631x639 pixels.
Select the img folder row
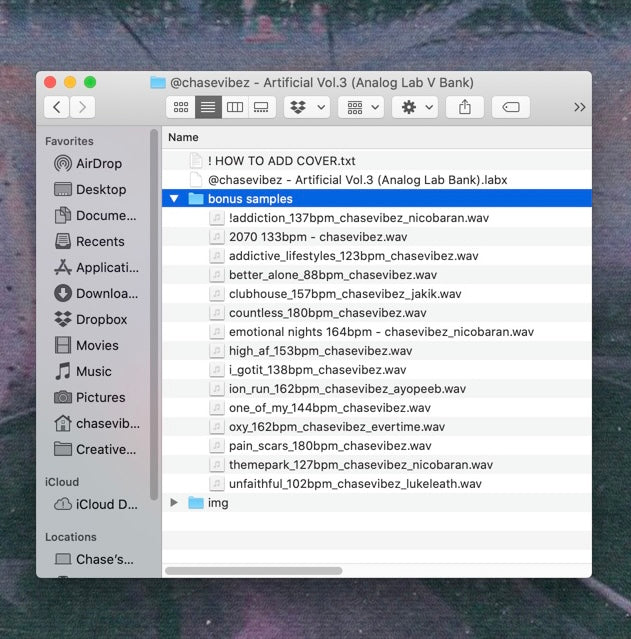pos(377,502)
